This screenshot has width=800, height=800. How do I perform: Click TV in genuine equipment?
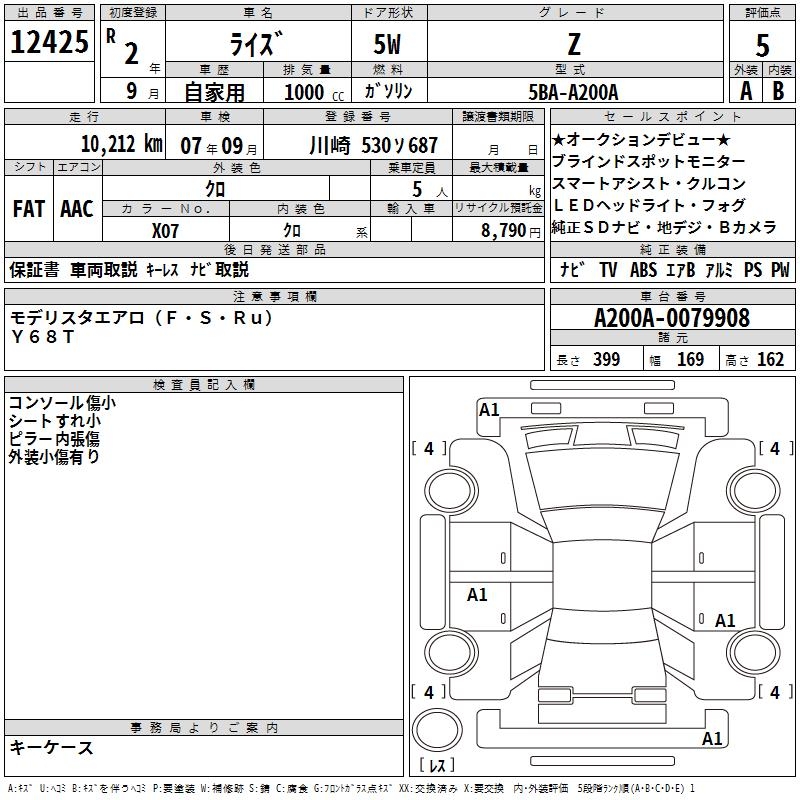pyautogui.click(x=608, y=269)
